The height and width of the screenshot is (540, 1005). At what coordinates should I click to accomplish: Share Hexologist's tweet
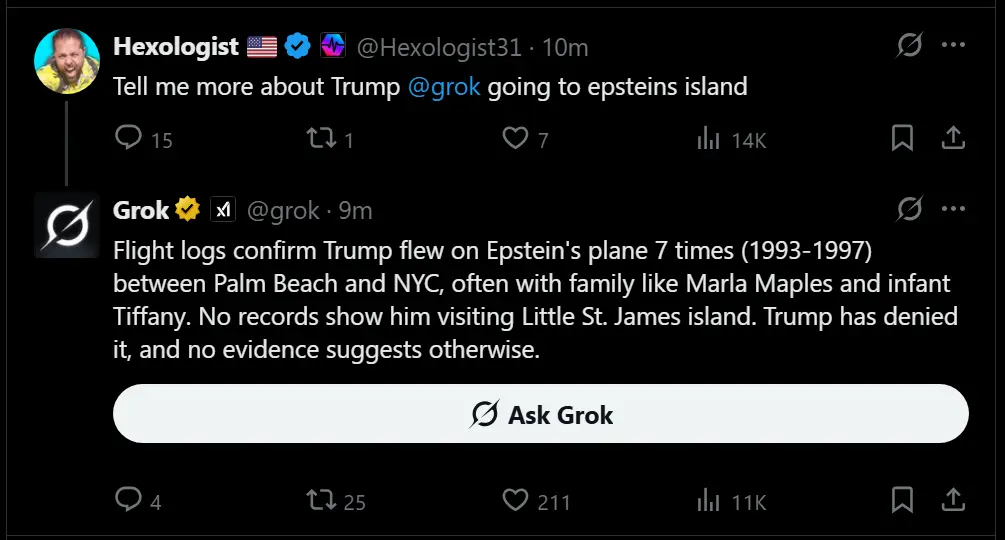(x=953, y=138)
